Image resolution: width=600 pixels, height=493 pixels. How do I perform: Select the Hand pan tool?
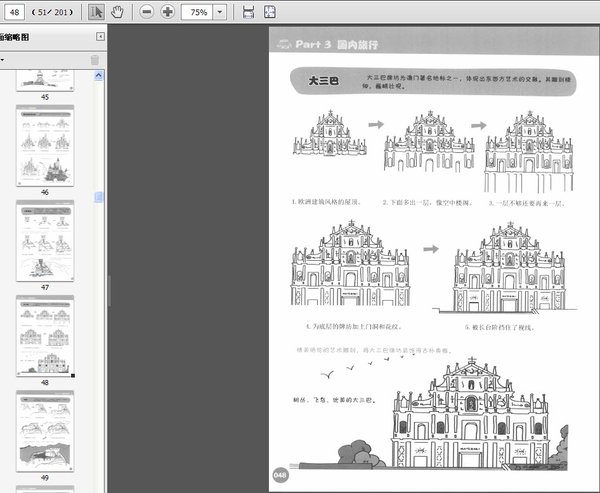118,12
